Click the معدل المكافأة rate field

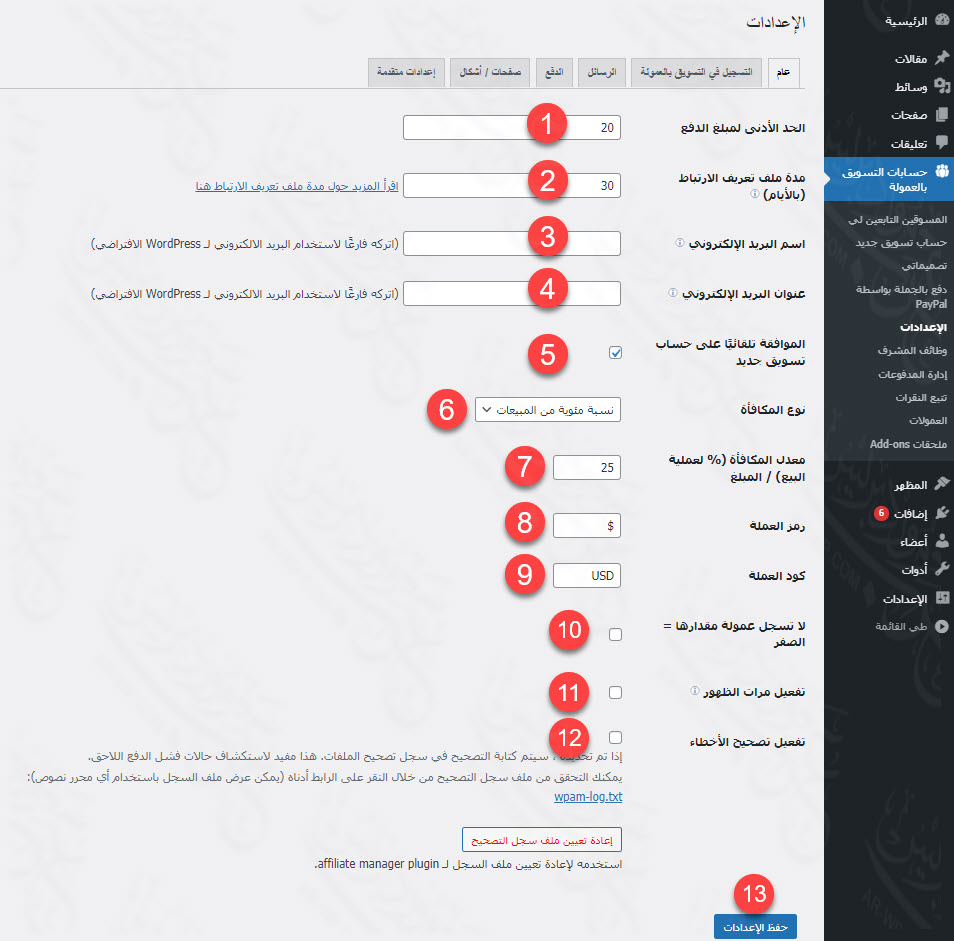pos(587,468)
